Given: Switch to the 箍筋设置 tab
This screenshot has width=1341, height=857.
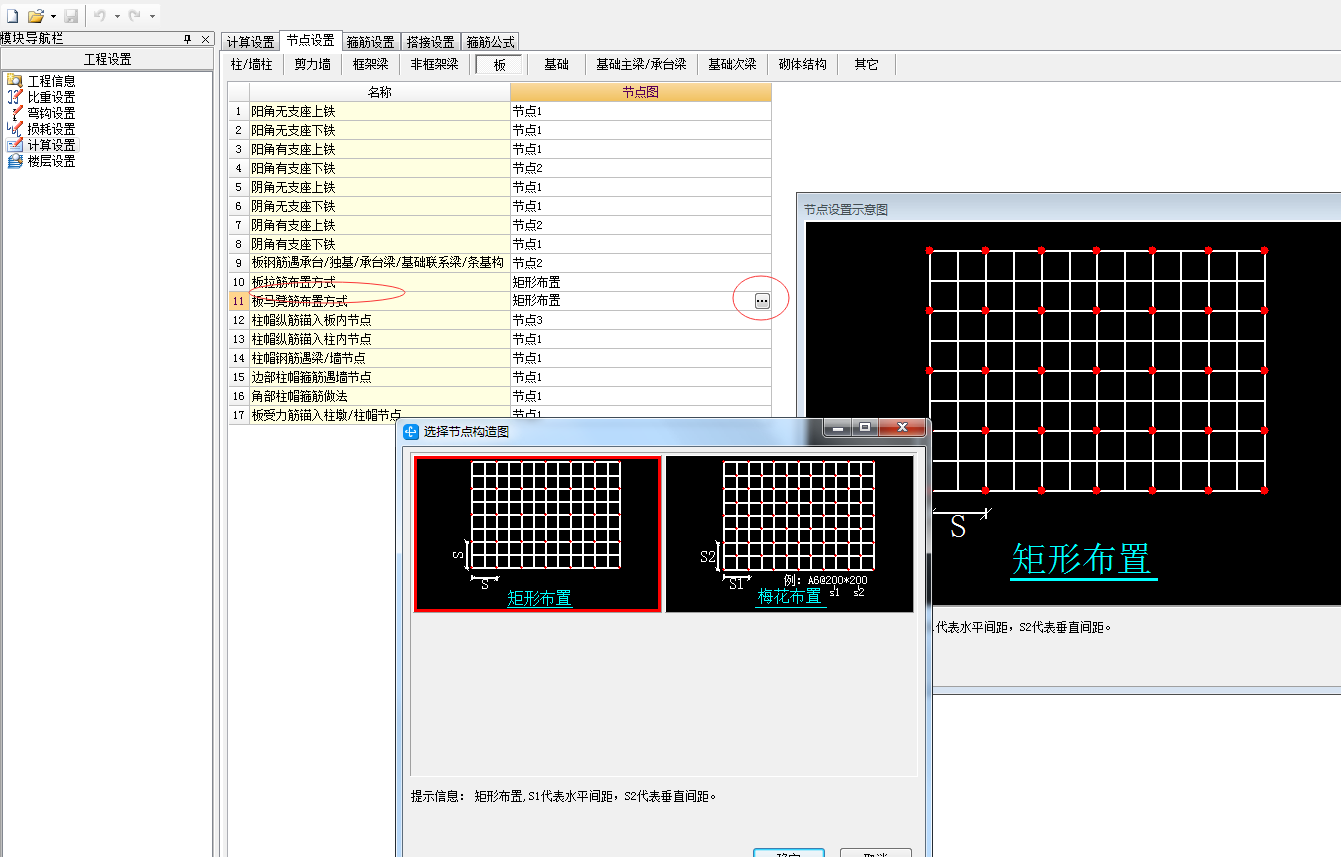Looking at the screenshot, I should (x=371, y=42).
